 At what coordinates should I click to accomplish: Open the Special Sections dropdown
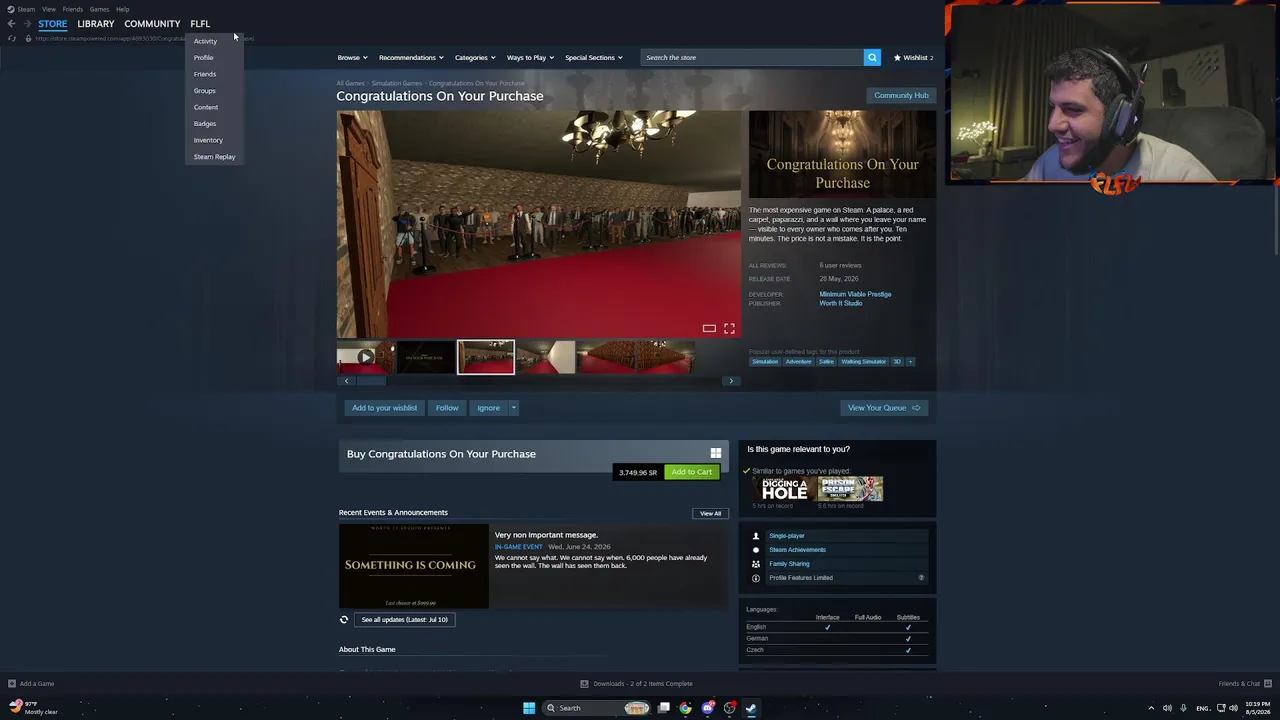(593, 58)
